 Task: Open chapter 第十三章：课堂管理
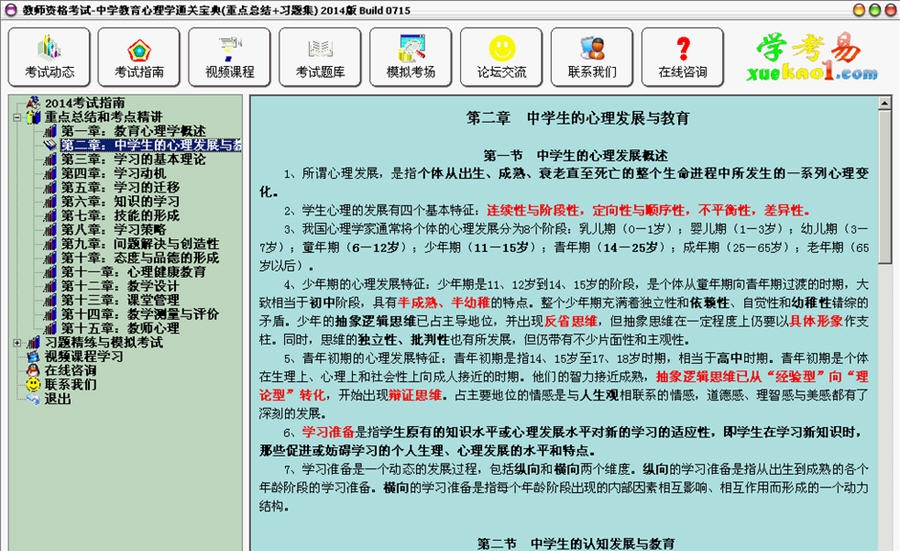(120, 300)
